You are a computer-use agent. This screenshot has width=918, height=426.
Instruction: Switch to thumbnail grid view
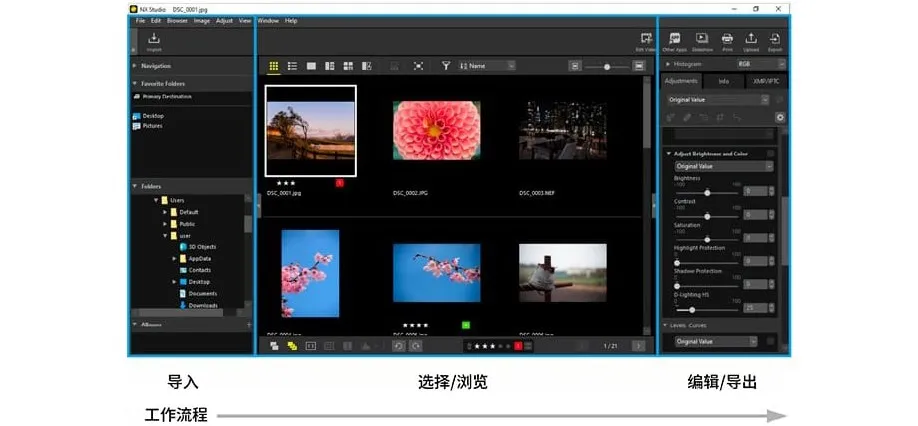(x=274, y=65)
